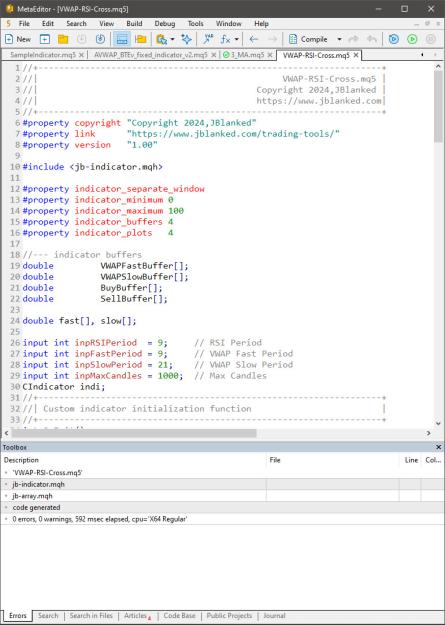Screen dimensions: 445x625
Task: Click the New file button
Action: point(18,39)
